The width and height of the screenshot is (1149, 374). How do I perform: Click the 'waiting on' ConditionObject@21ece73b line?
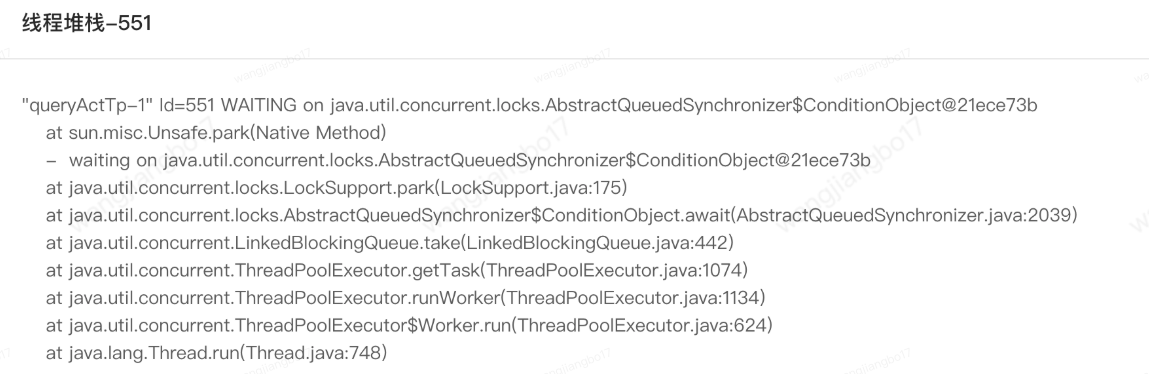[x=458, y=161]
